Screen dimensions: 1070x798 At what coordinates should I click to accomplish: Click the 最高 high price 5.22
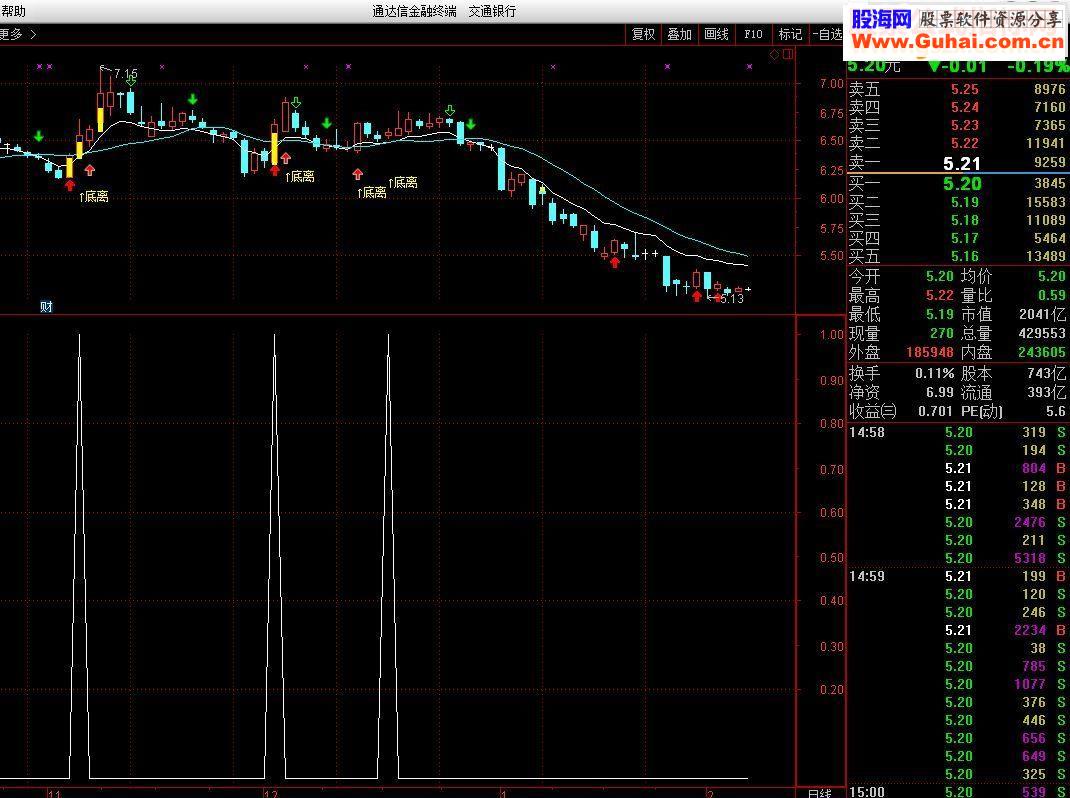[x=940, y=296]
